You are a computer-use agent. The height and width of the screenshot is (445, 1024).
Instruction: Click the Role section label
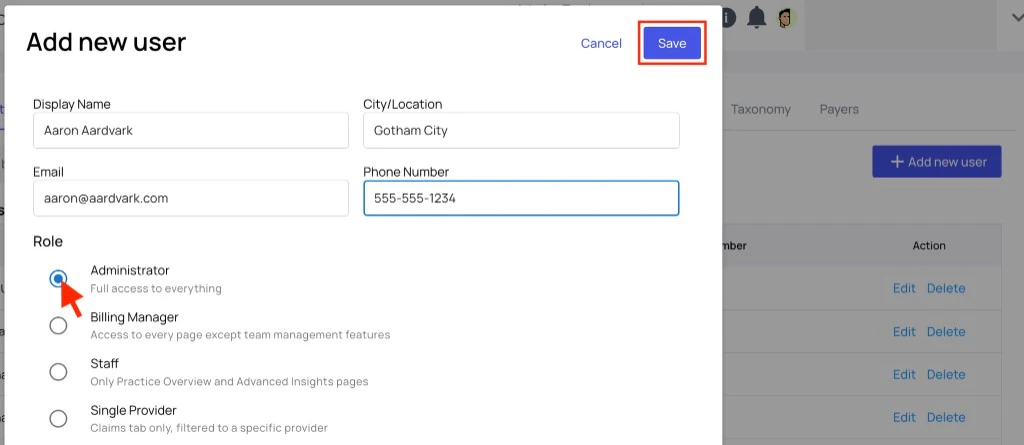pyautogui.click(x=48, y=242)
